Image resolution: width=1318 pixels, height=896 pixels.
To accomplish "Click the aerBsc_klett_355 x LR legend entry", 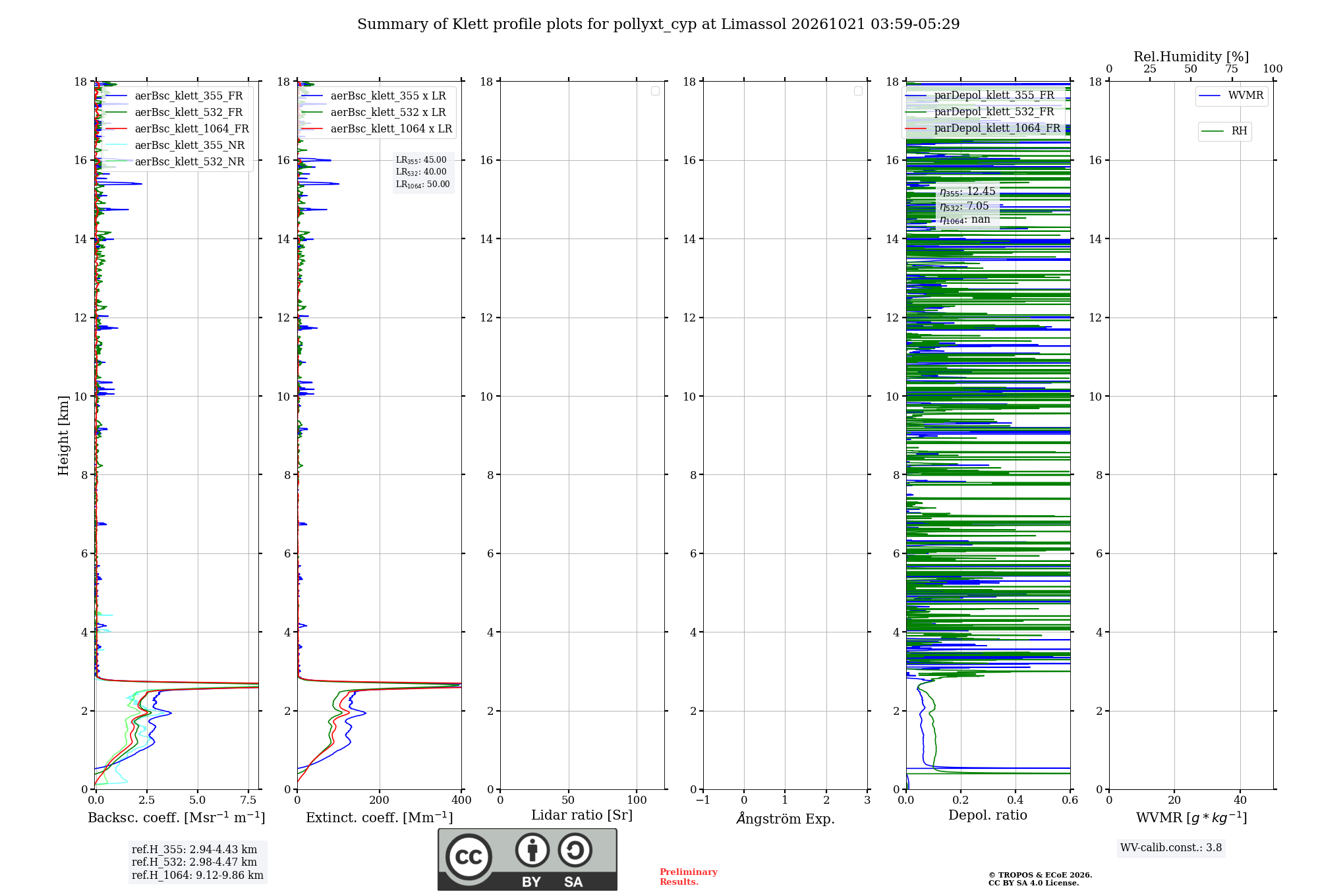I will 374,96.
